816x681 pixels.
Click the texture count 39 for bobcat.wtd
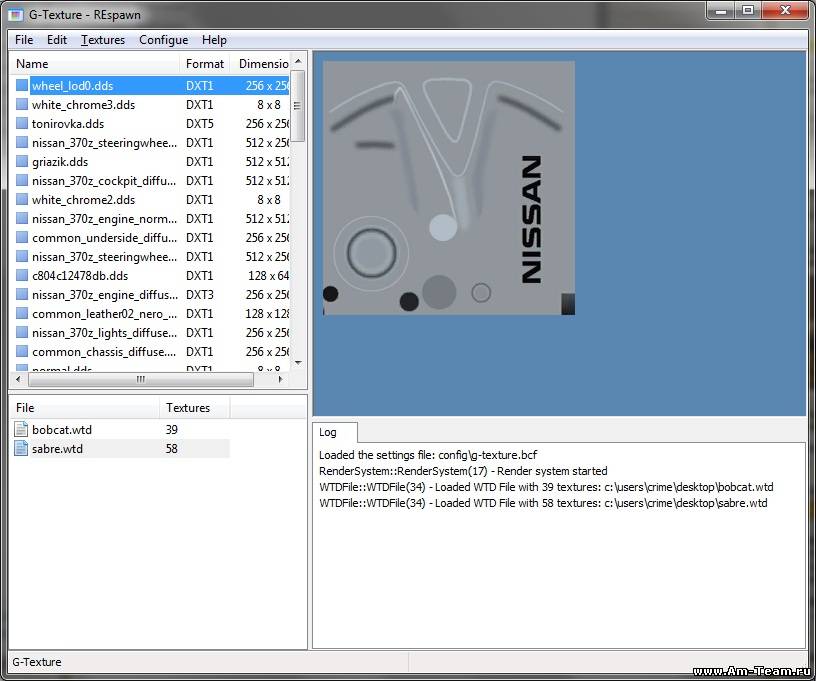[x=171, y=429]
